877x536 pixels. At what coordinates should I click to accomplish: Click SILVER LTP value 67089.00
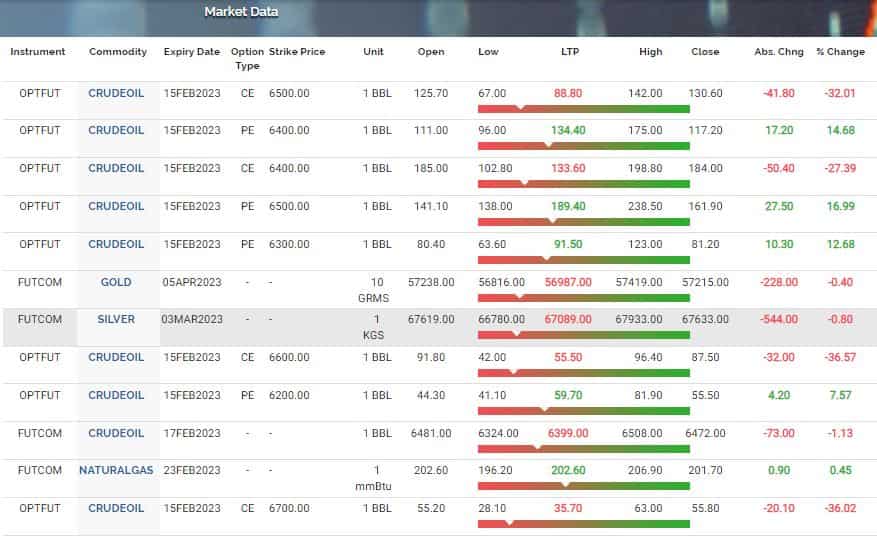click(568, 319)
